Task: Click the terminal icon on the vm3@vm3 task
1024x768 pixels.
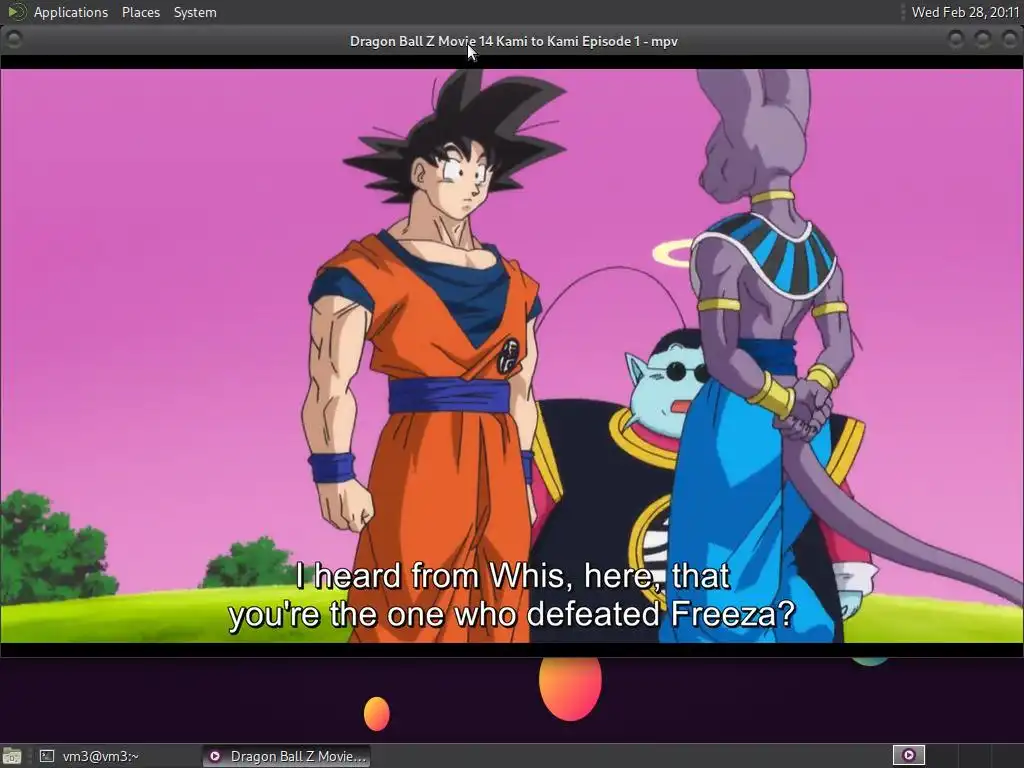Action: (46, 756)
